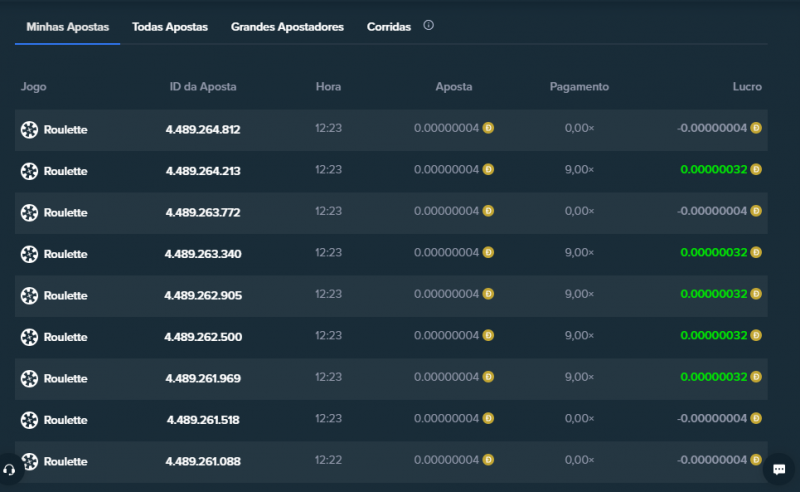The image size is (800, 492).
Task: Open bet ID 4.489.262.500
Action: tap(203, 337)
